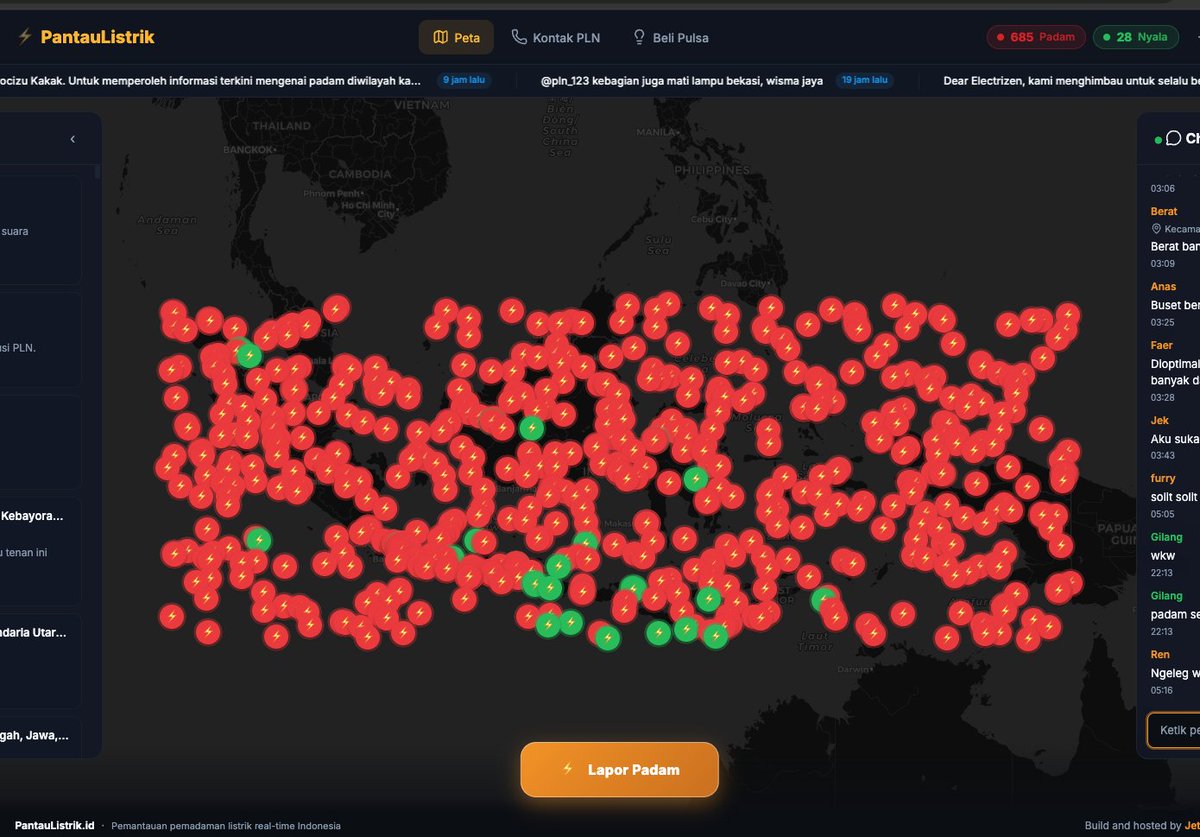Image resolution: width=1200 pixels, height=837 pixels.
Task: Open report card with the word 'suara'
Action: 40,230
